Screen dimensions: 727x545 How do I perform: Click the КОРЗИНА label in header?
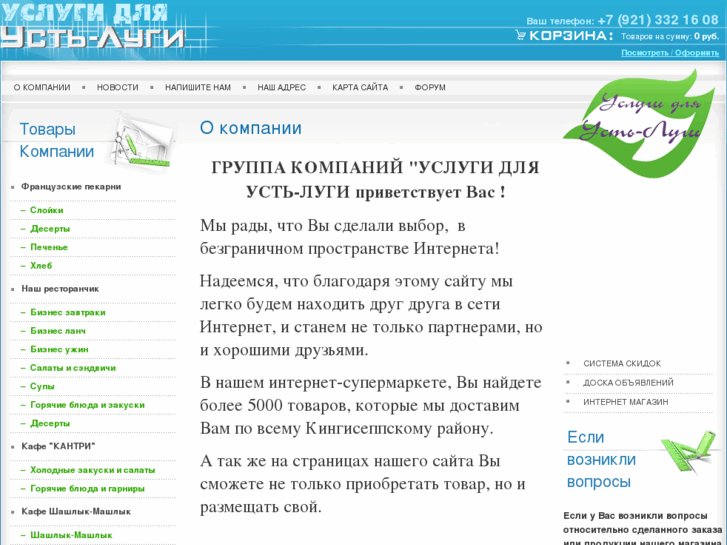tap(571, 36)
